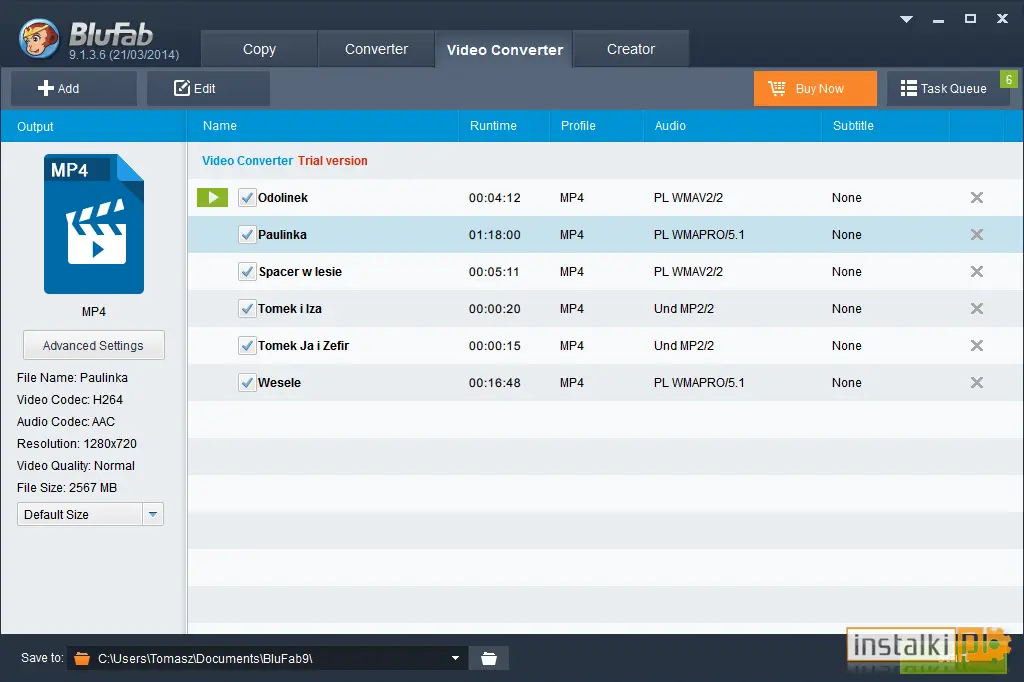Image resolution: width=1024 pixels, height=682 pixels.
Task: Click the 01:18:00 runtime value
Action: [x=494, y=235]
